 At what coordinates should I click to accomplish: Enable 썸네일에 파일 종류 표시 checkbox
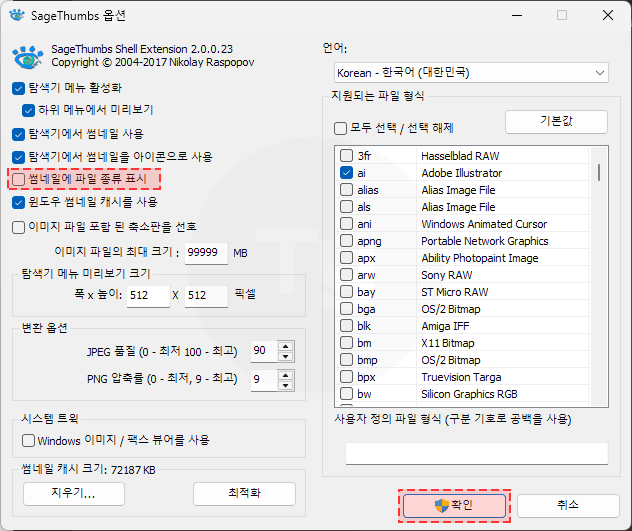(19, 179)
